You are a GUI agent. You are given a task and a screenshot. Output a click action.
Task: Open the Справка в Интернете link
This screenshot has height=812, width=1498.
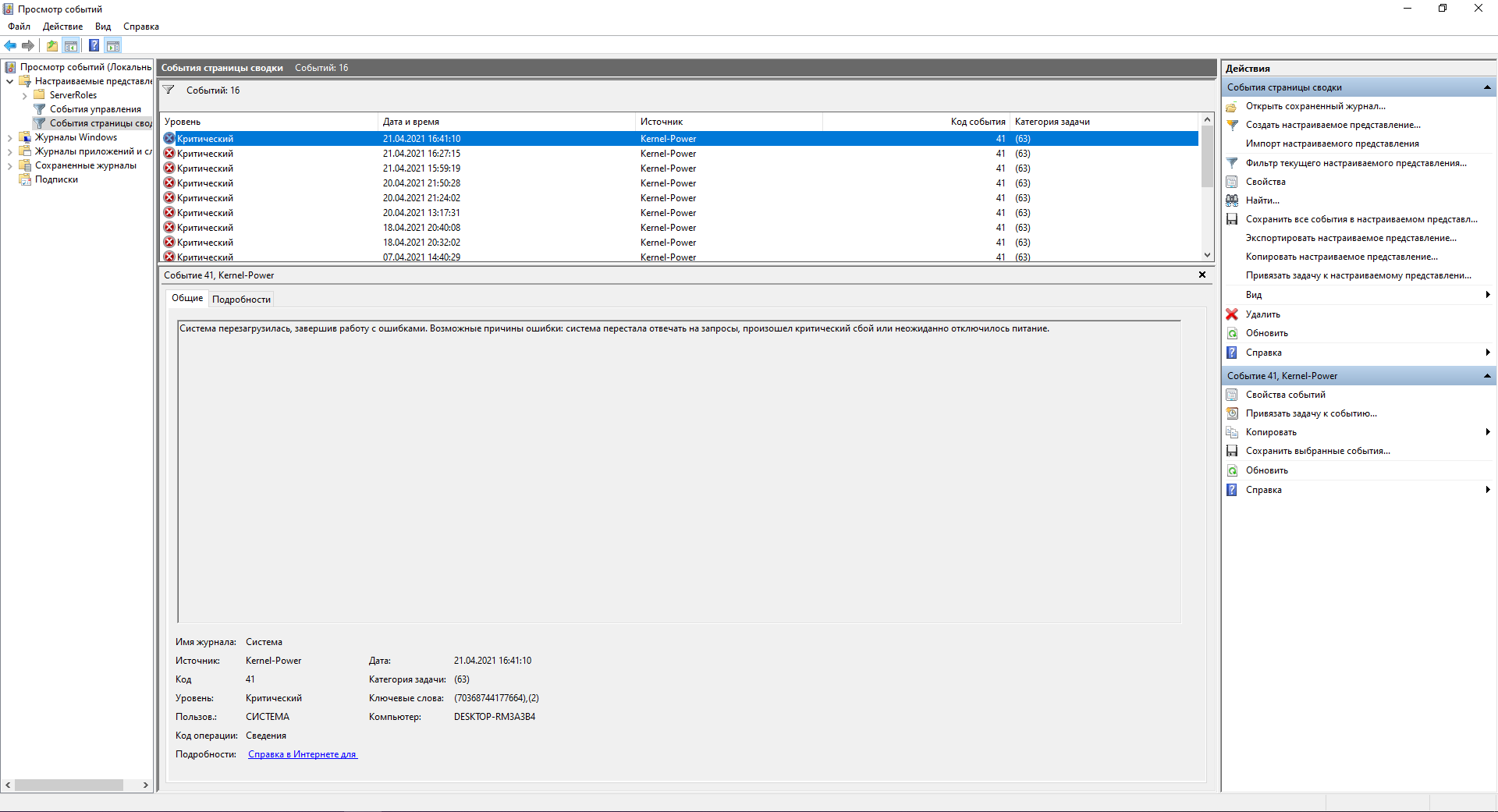(x=303, y=754)
